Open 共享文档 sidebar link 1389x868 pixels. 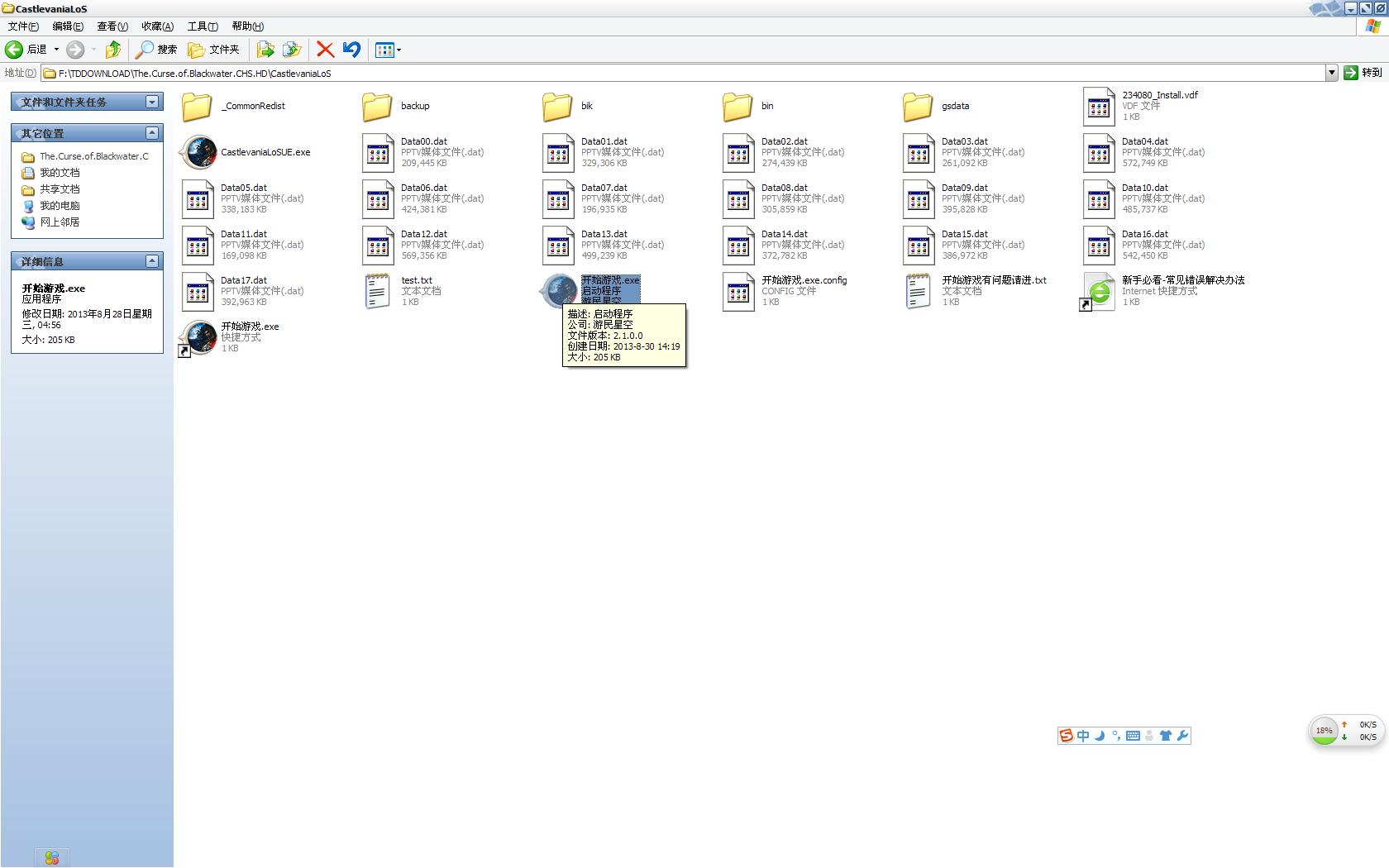50,189
